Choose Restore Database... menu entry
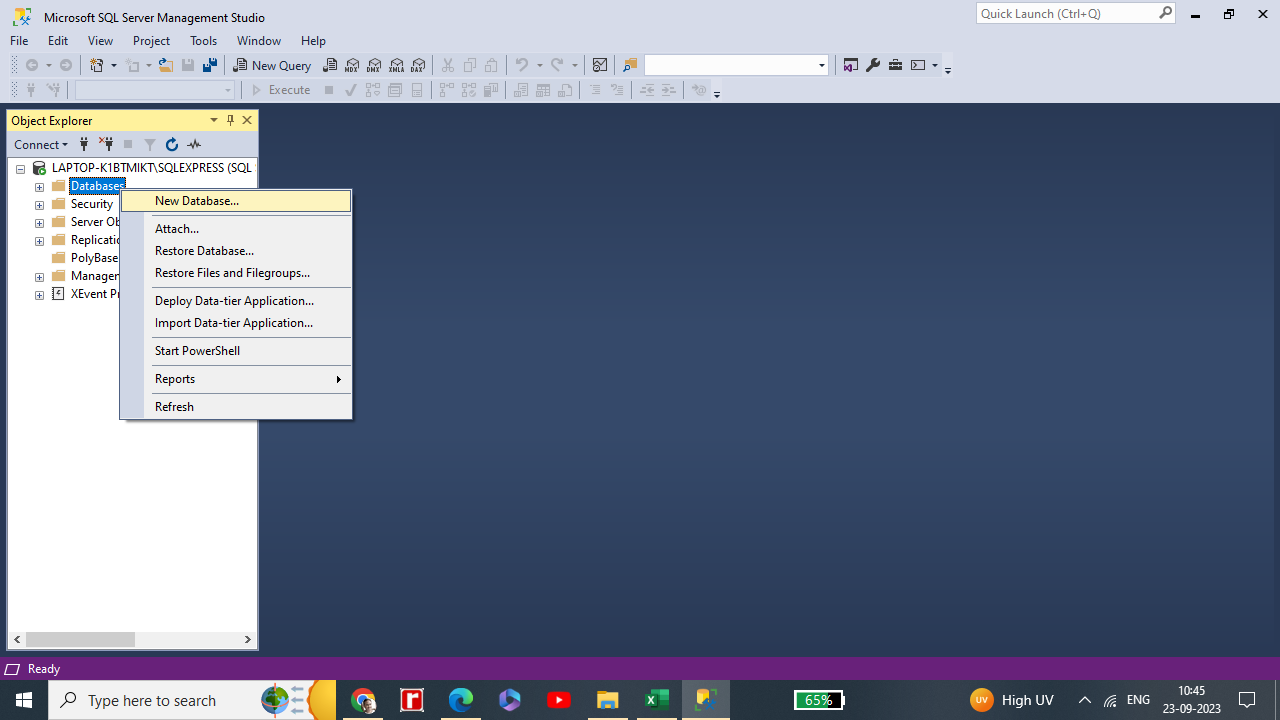This screenshot has width=1280, height=720. click(236, 251)
